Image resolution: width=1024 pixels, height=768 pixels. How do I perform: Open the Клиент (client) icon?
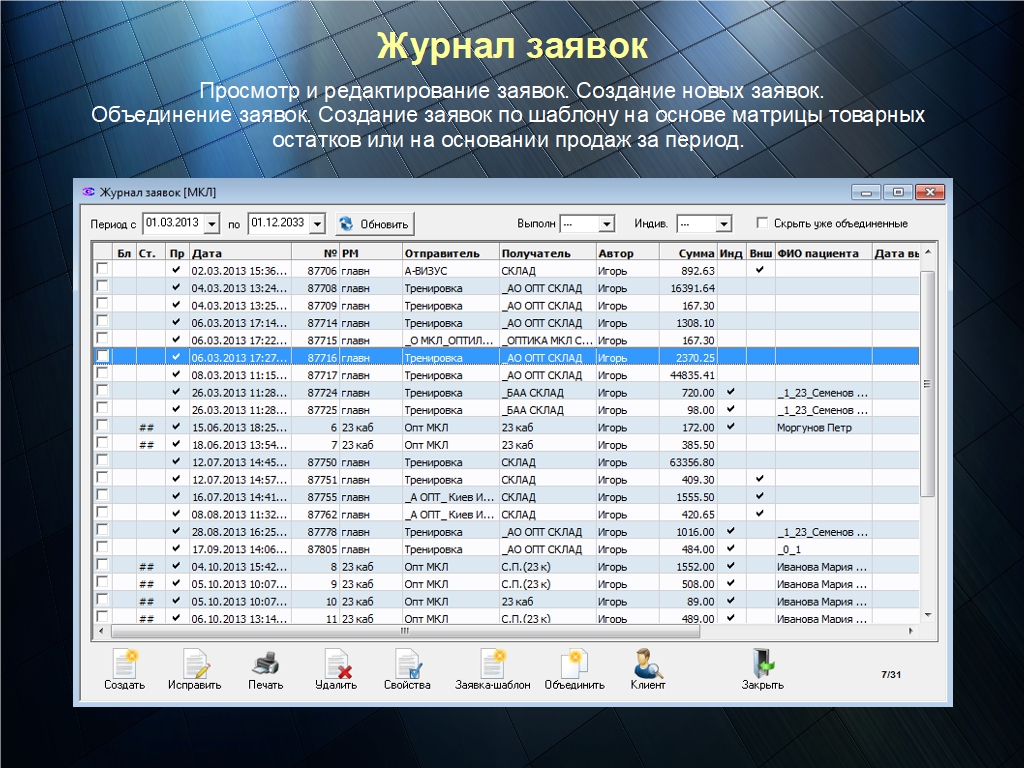click(647, 664)
